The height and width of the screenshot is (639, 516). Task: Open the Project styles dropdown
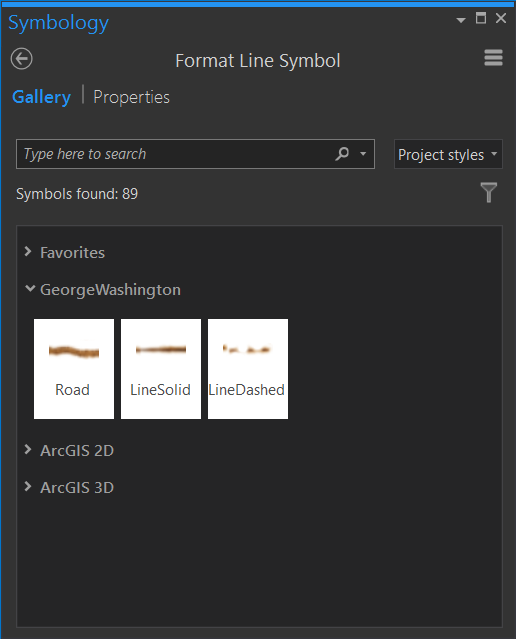pyautogui.click(x=448, y=154)
